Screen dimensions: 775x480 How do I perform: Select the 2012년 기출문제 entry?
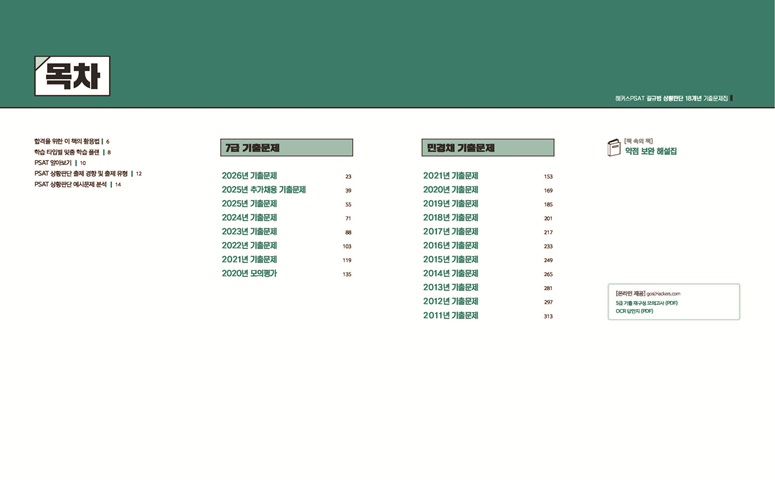coord(450,301)
